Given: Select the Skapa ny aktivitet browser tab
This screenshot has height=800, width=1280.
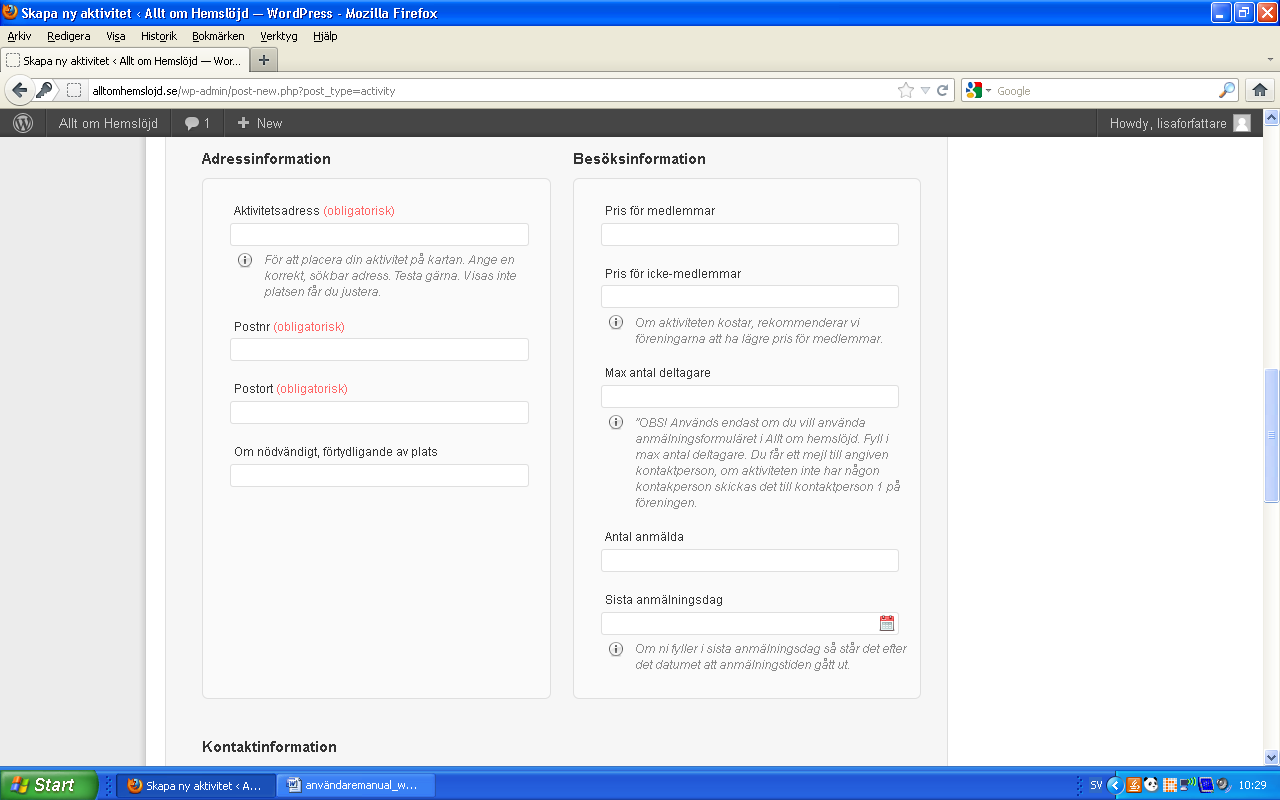Looking at the screenshot, I should point(124,60).
